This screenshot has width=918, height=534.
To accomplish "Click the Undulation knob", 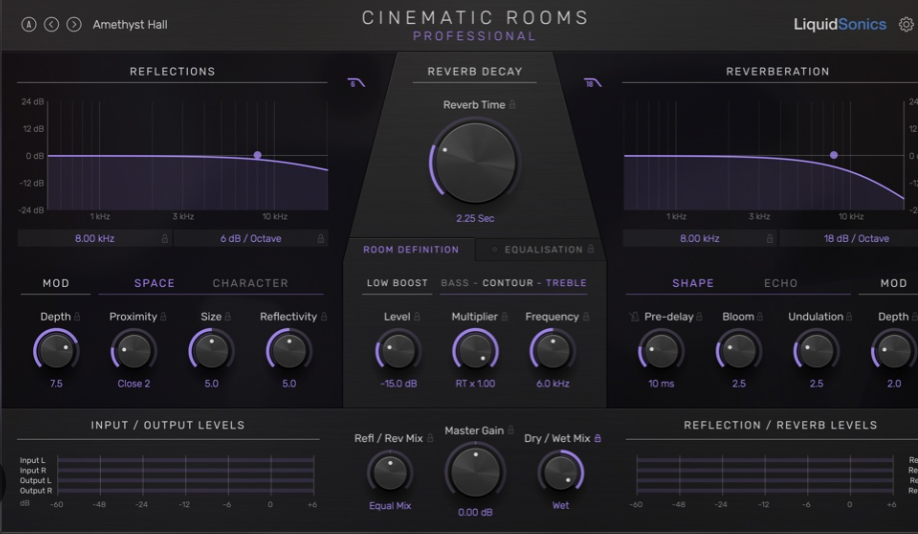I will tap(816, 351).
